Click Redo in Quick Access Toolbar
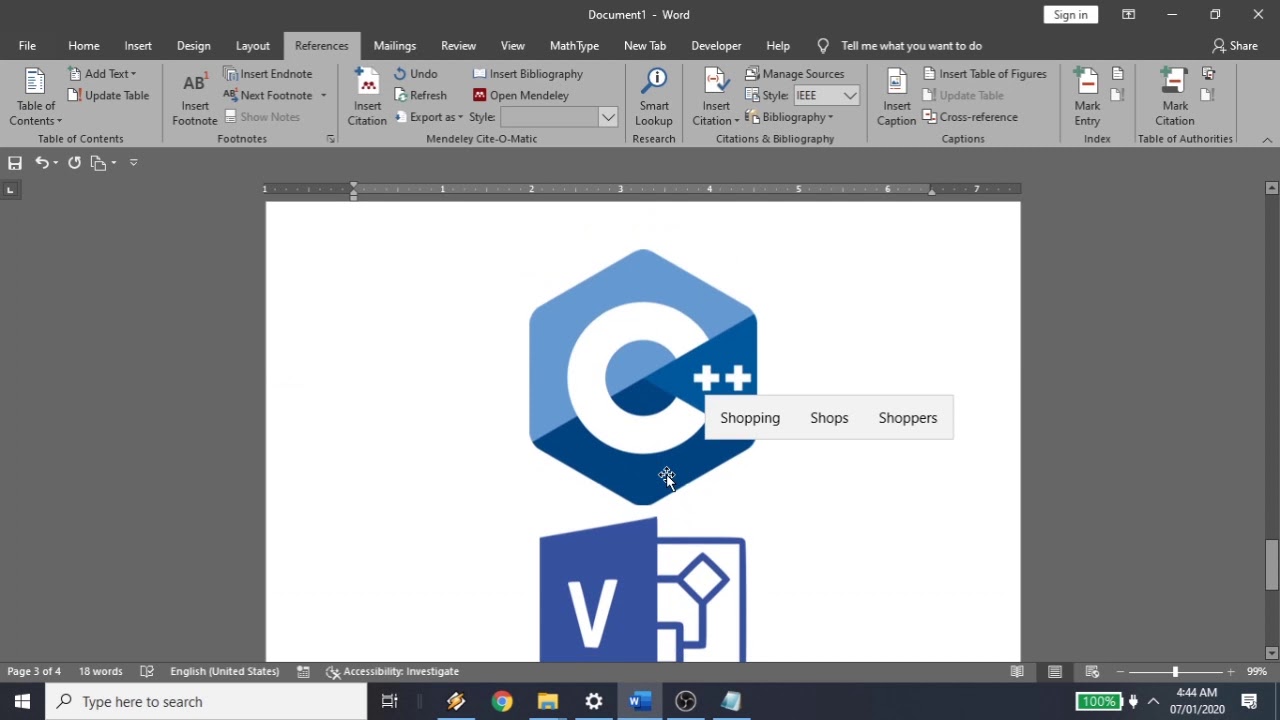 [74, 163]
